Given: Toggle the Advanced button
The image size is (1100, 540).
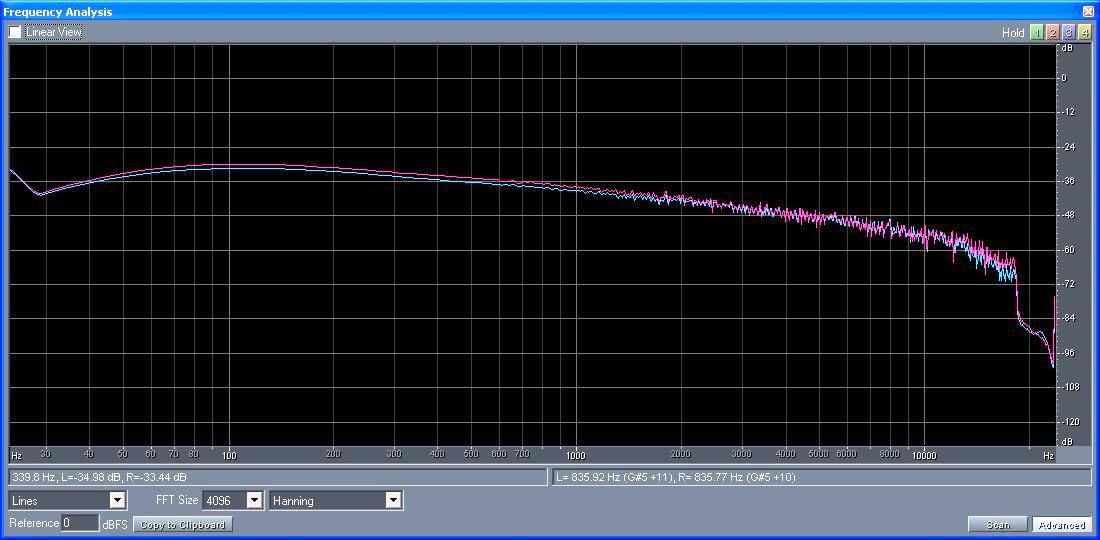Looking at the screenshot, I should click(1061, 524).
